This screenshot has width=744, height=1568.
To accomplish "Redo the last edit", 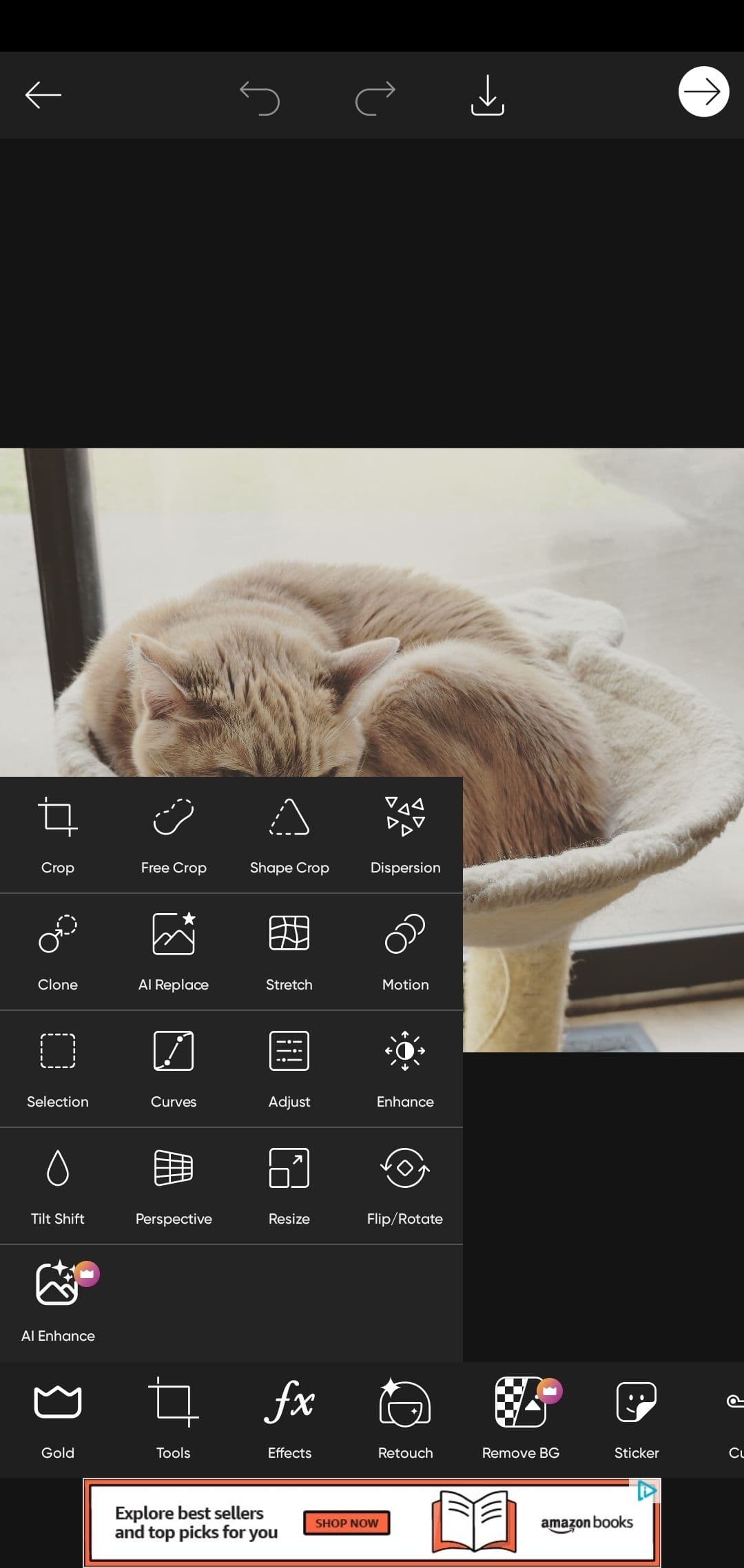I will [375, 97].
